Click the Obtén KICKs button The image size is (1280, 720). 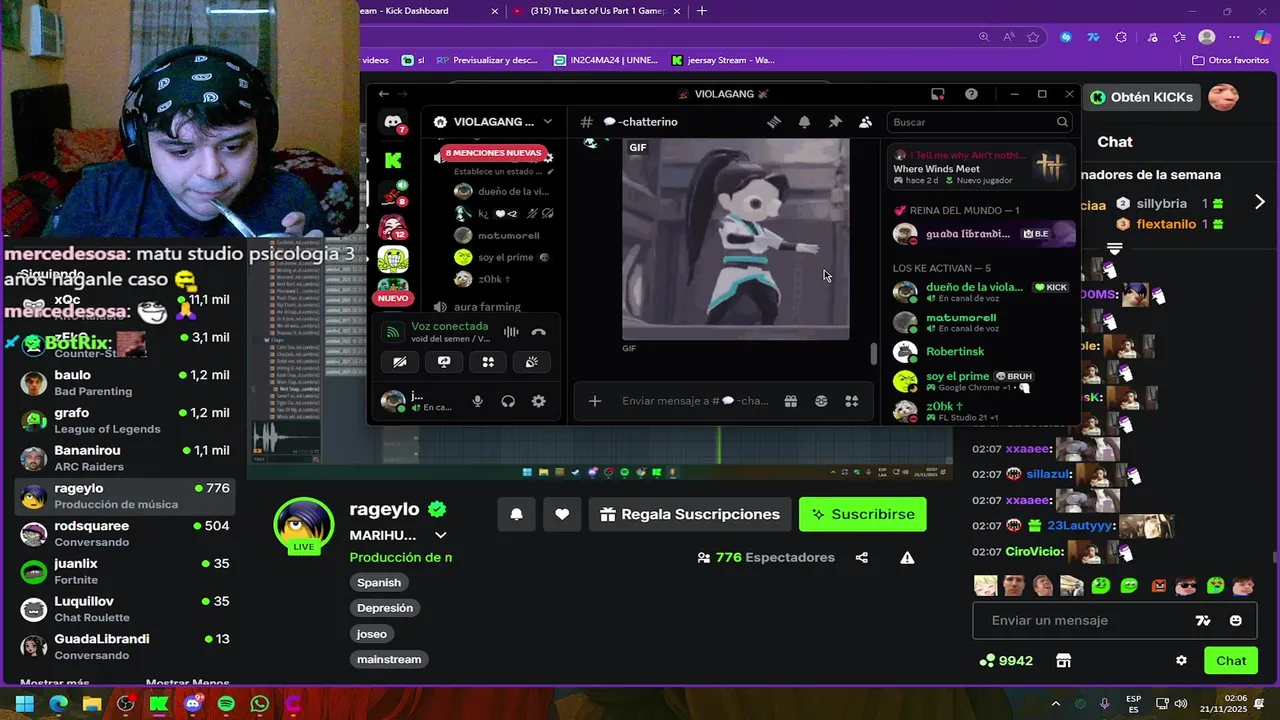(1142, 97)
